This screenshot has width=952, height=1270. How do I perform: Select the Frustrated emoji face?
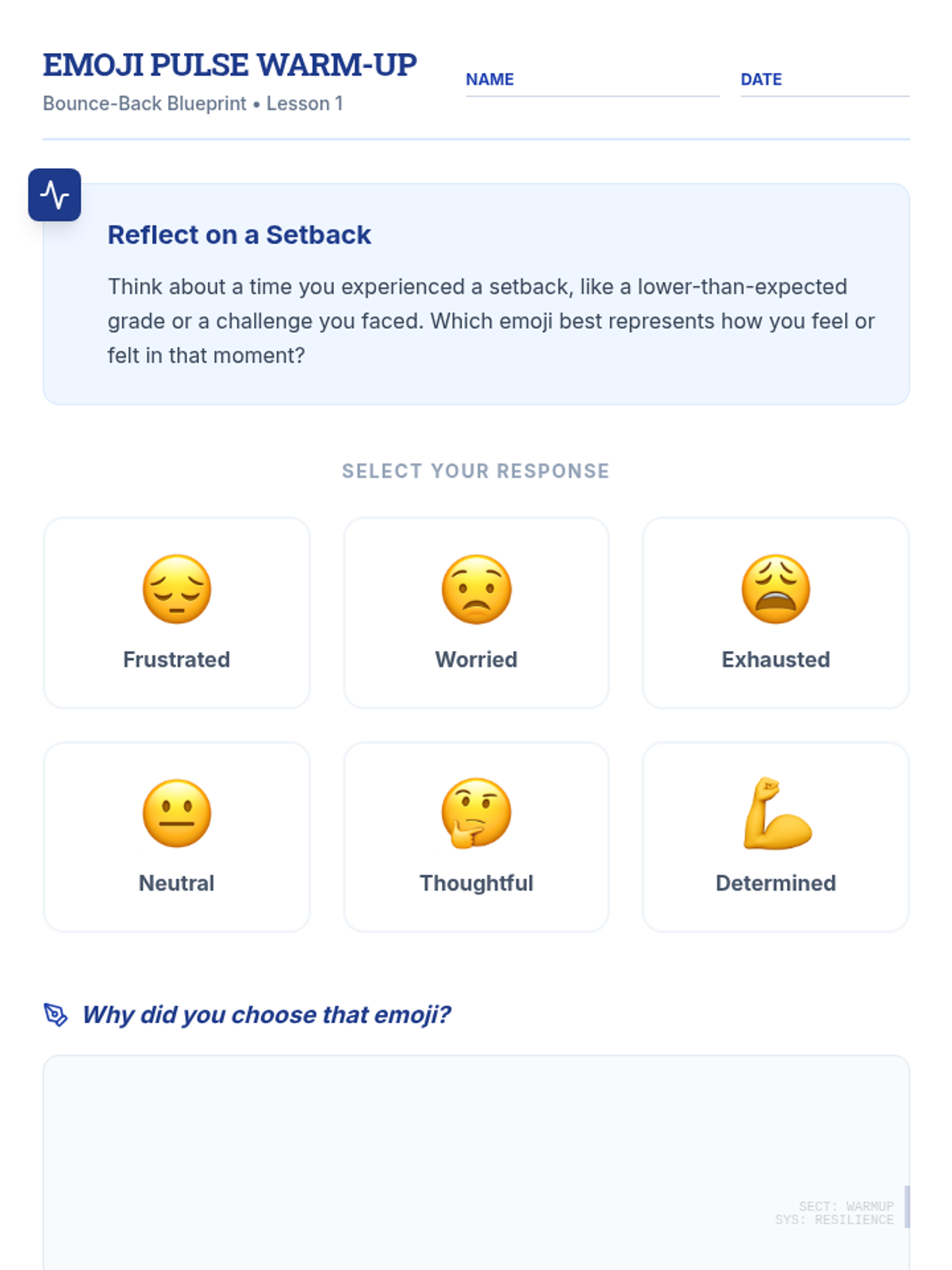tap(177, 589)
